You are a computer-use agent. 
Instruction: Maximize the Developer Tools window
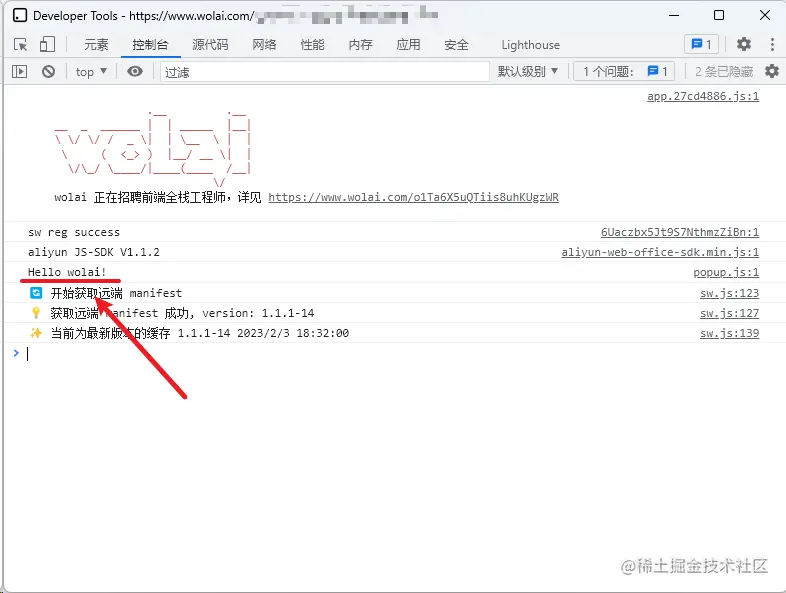tap(719, 15)
